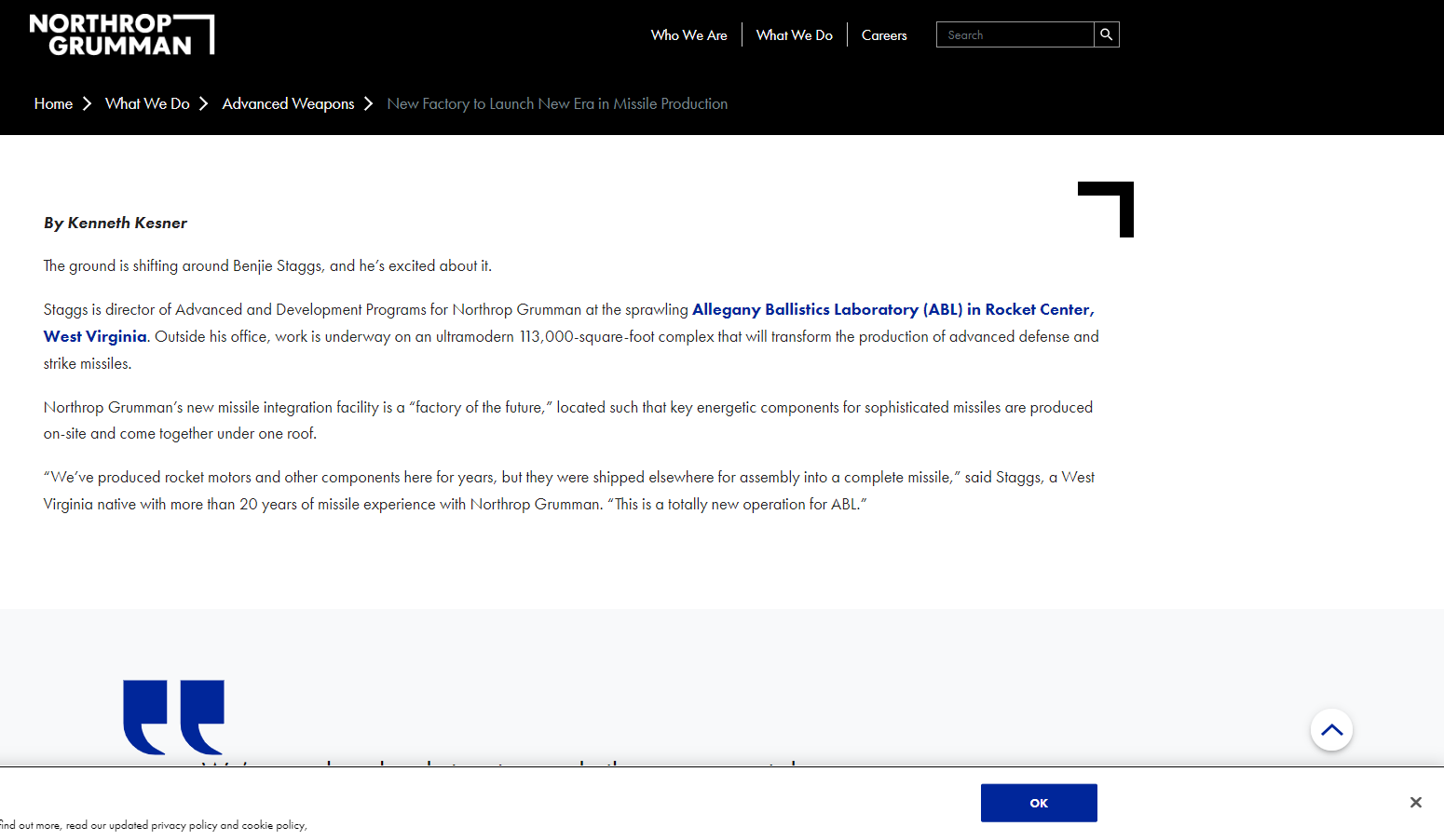Open What We Do in the top navigation
The width and height of the screenshot is (1444, 840).
click(x=794, y=35)
